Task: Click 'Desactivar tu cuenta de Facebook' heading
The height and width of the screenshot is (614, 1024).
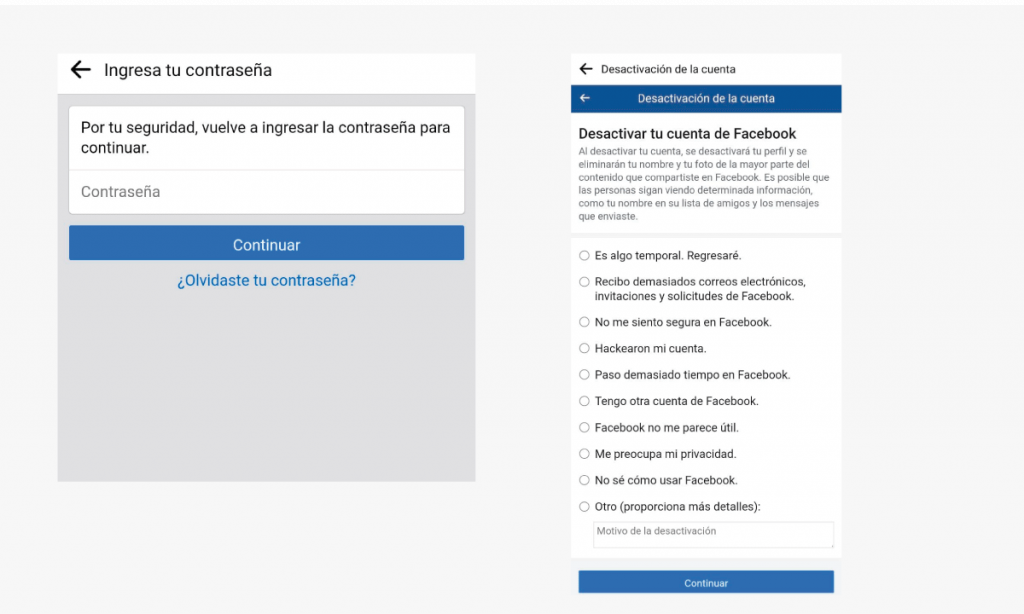Action: [687, 134]
